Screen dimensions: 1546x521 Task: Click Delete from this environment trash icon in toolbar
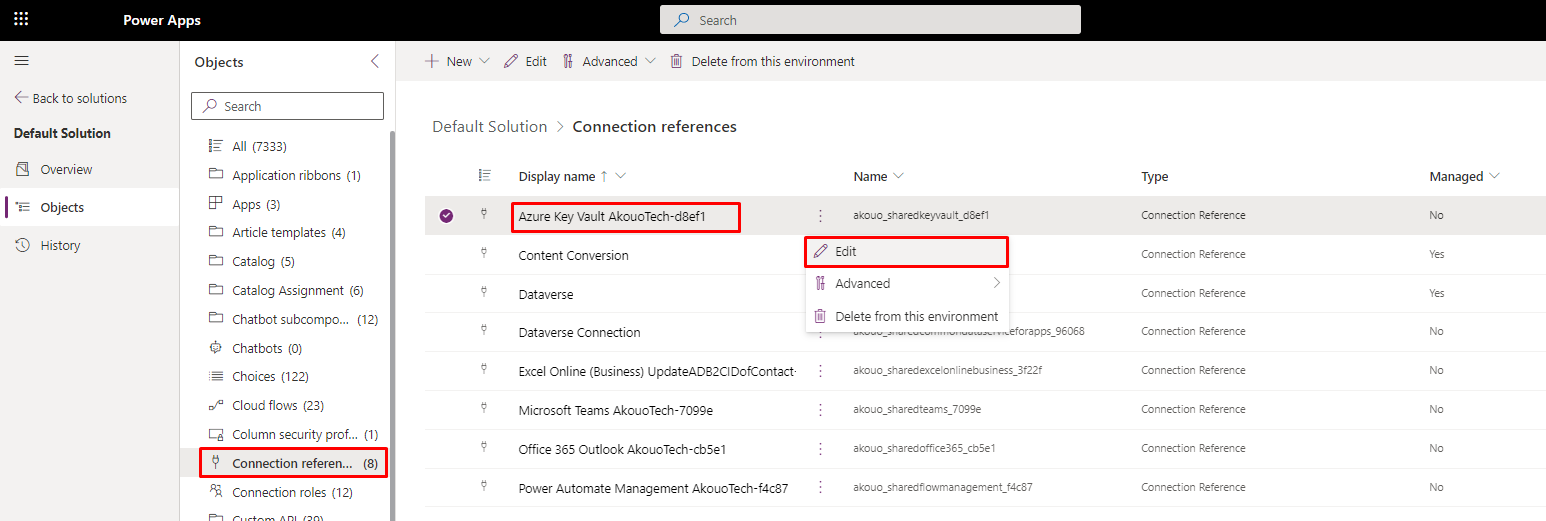point(677,61)
